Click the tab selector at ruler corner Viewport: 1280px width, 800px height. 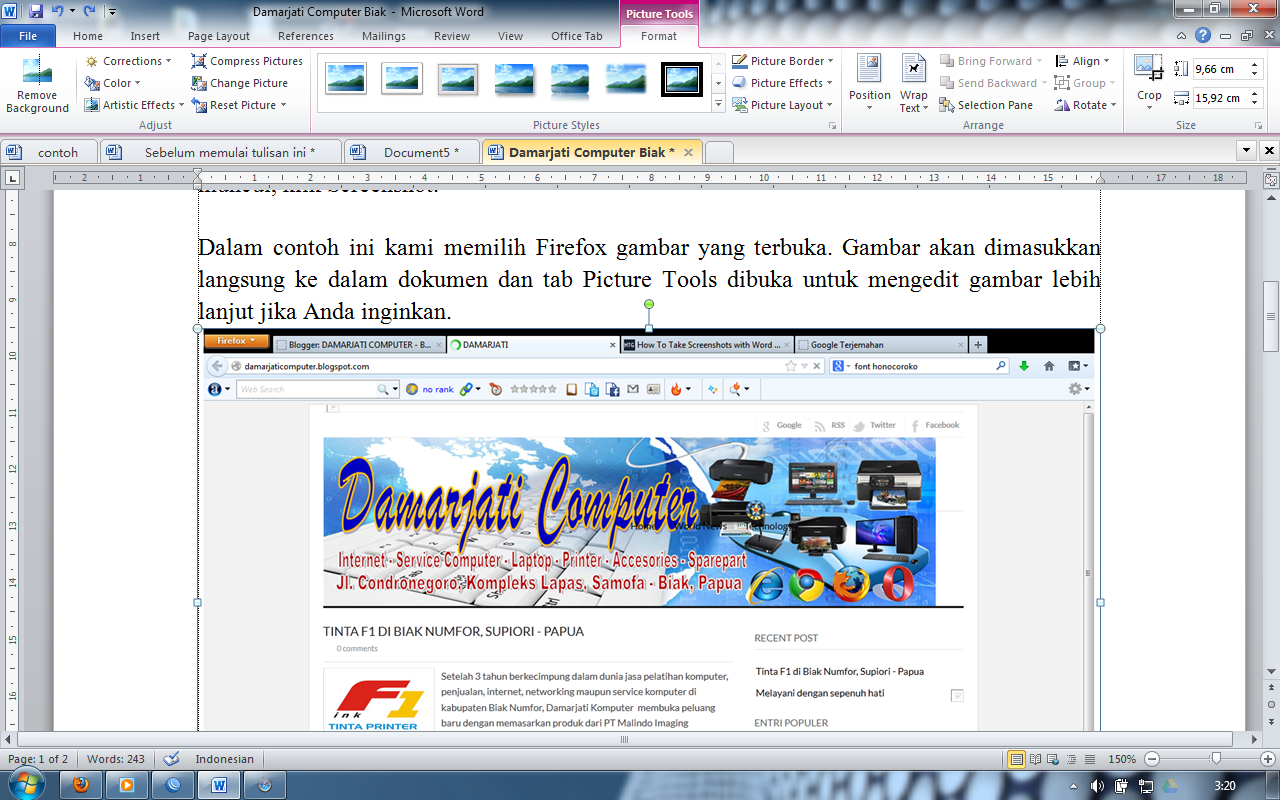(x=13, y=178)
